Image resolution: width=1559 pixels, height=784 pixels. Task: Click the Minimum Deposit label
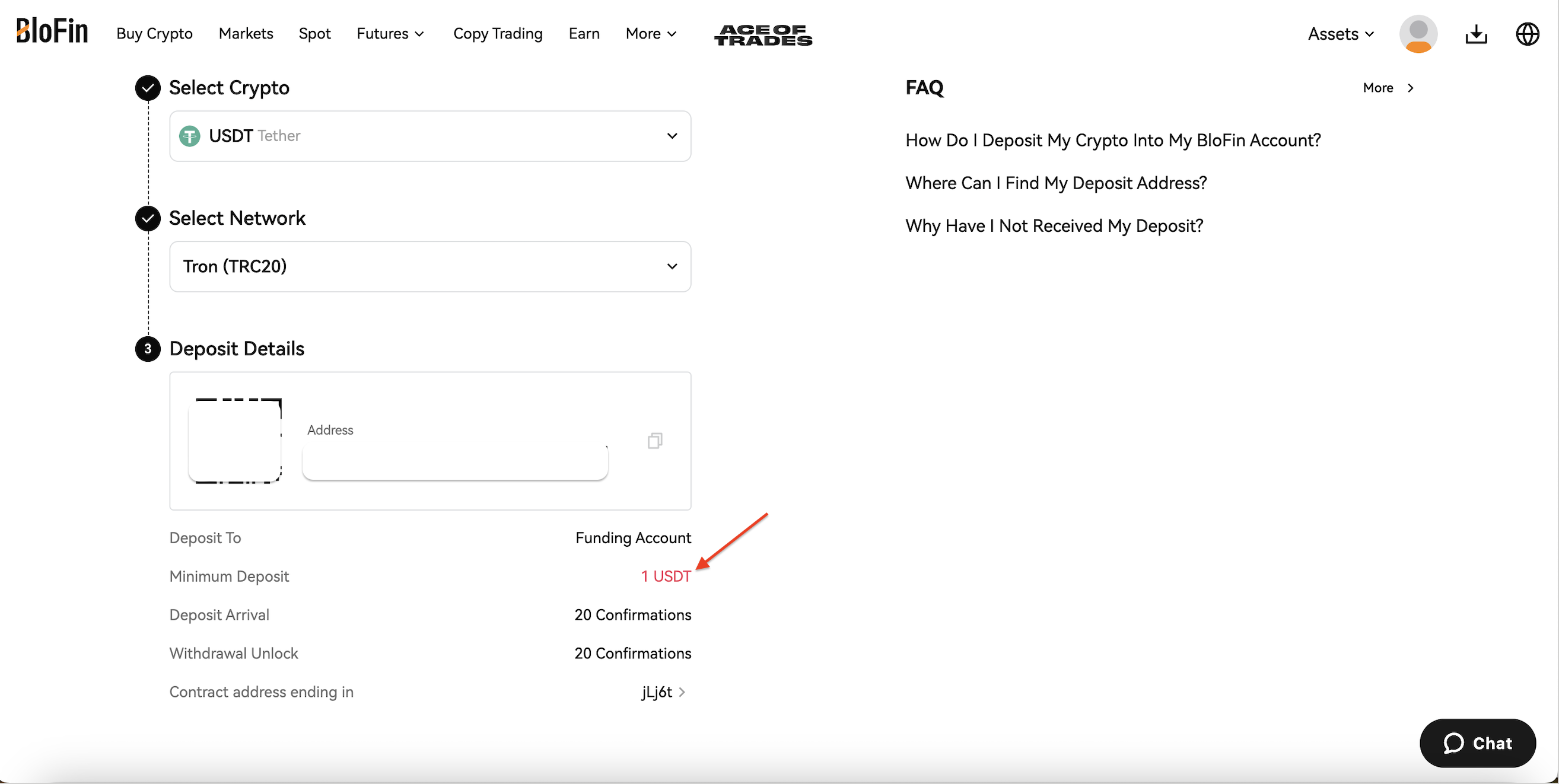(x=230, y=576)
